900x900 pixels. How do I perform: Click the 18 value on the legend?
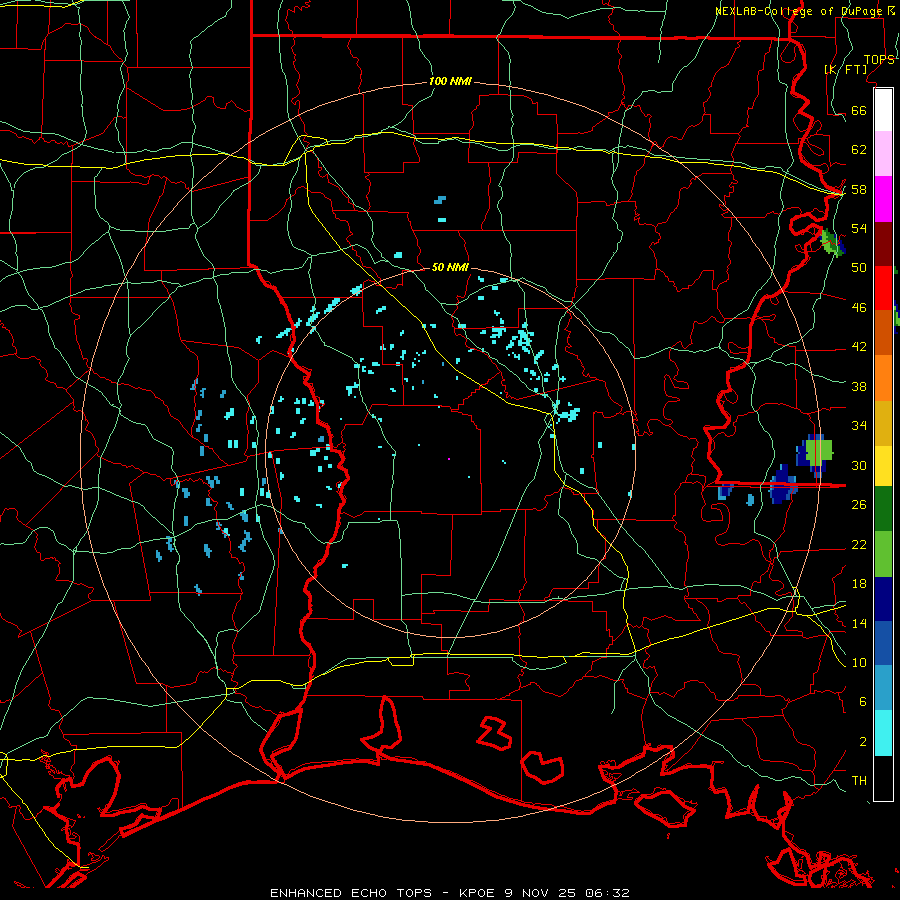point(859,584)
